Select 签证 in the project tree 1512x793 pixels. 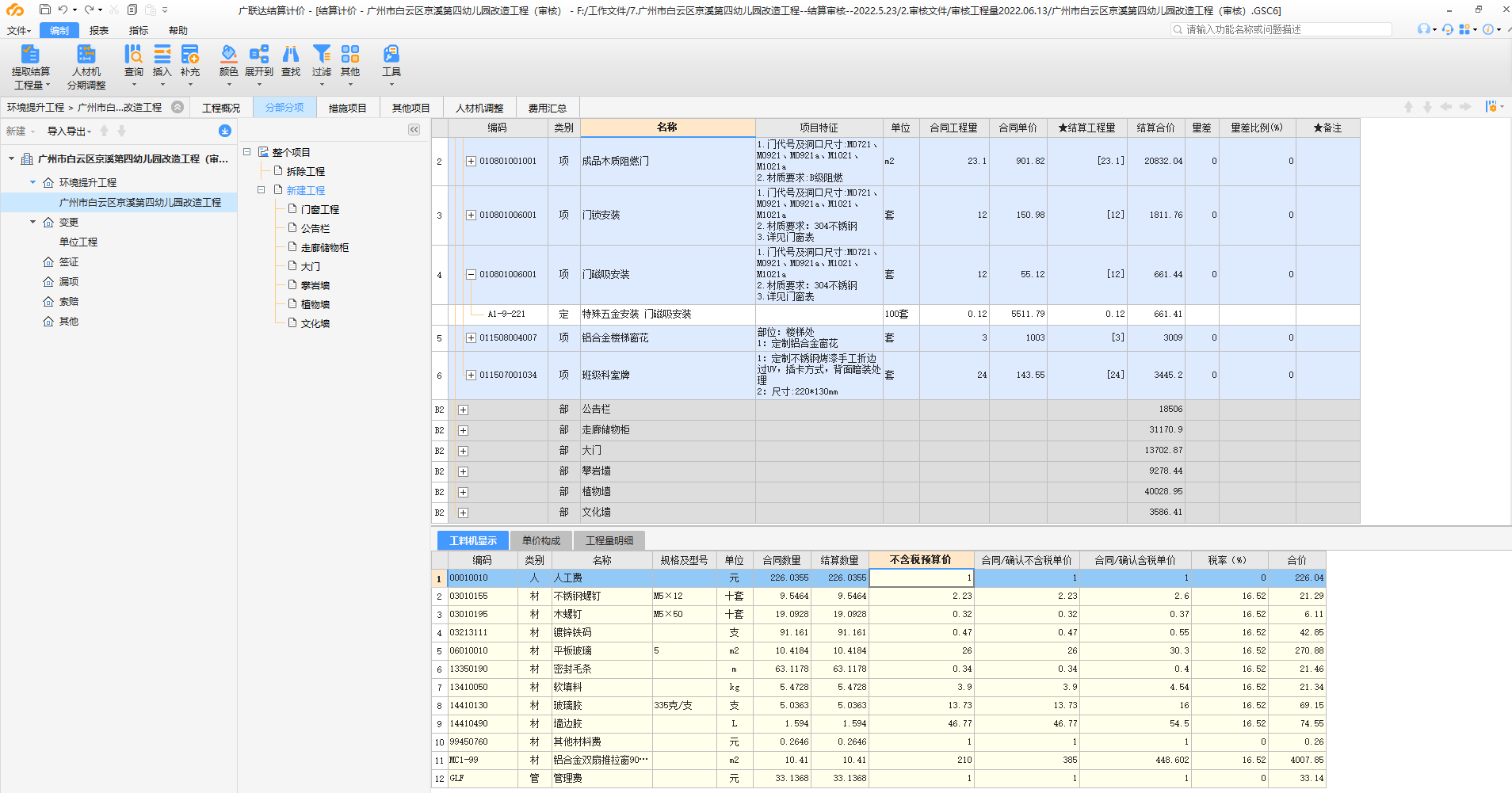[x=69, y=261]
